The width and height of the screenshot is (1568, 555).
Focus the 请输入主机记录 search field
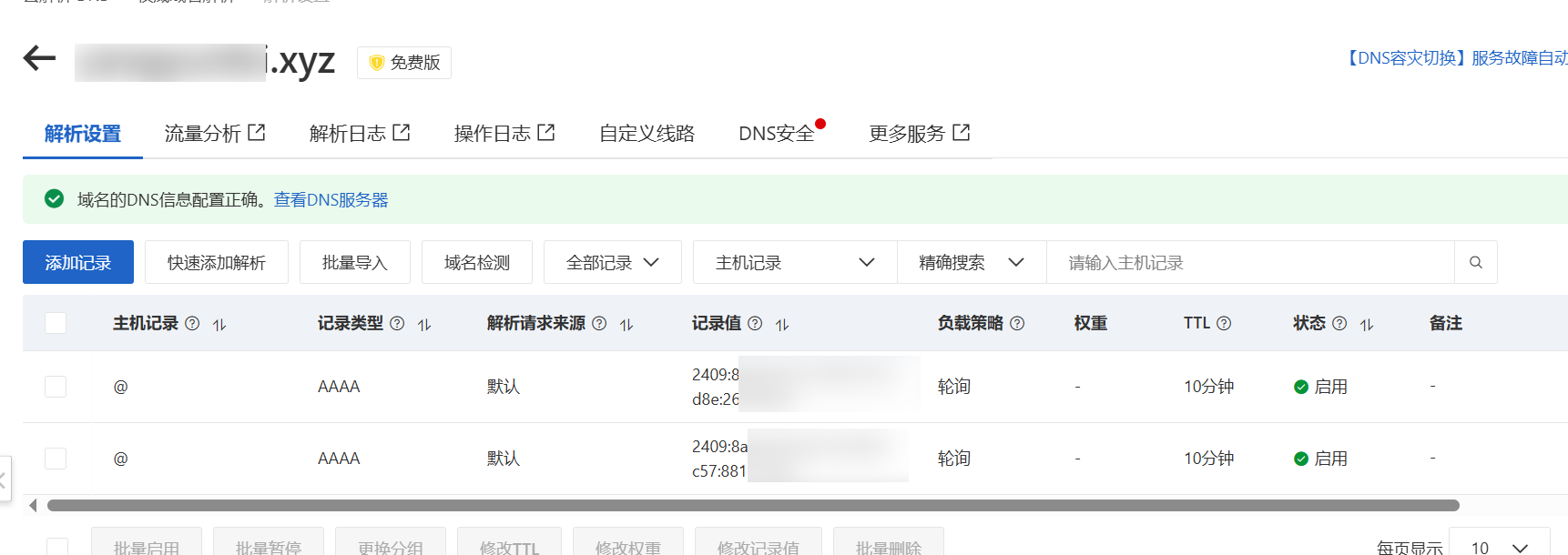point(1249,263)
